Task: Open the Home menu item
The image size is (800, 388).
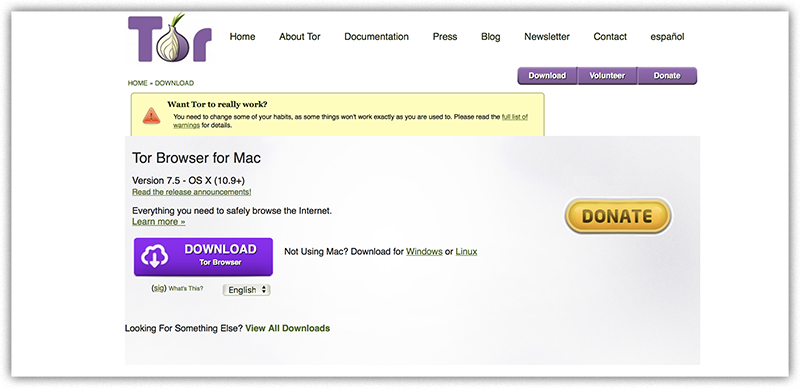Action: [242, 37]
